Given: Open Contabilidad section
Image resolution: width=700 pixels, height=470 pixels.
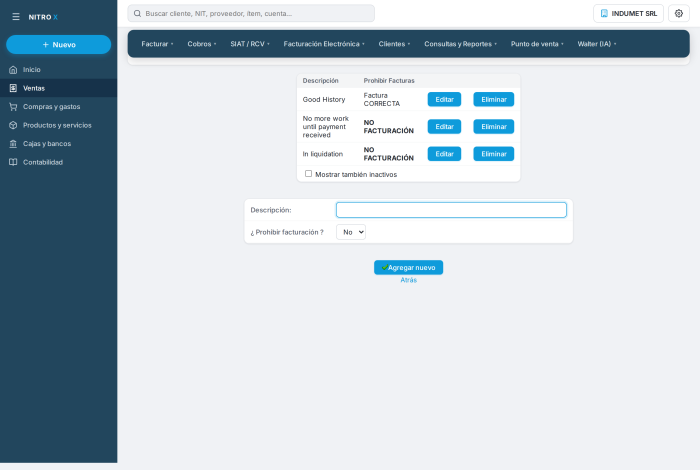Looking at the screenshot, I should (x=58, y=162).
